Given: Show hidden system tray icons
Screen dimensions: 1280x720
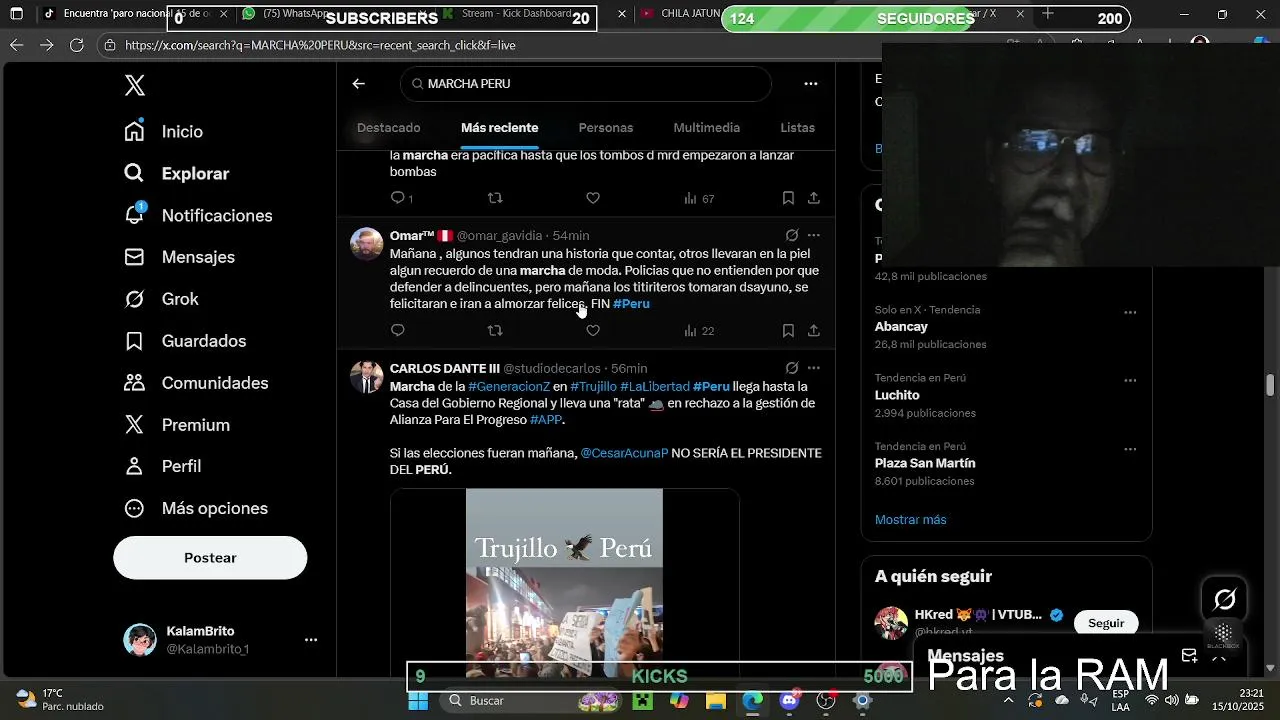Looking at the screenshot, I should click(x=1008, y=701).
